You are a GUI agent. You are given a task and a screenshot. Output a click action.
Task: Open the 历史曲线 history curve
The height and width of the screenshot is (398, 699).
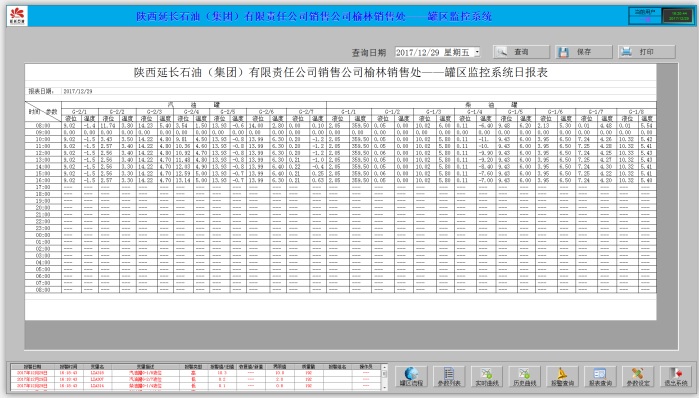point(524,377)
